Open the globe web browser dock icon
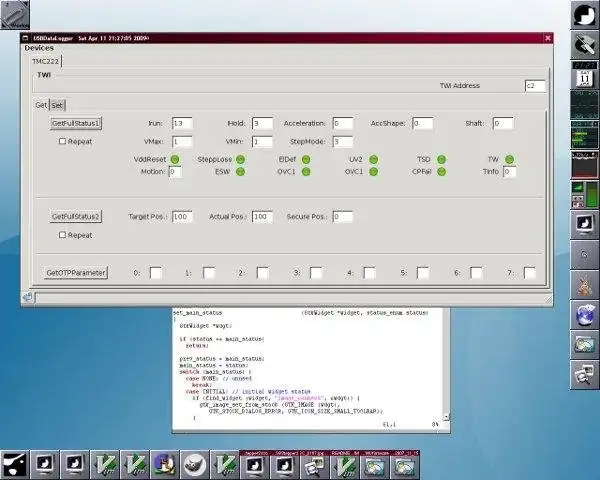Viewport: 600px width, 480px height. coord(585,315)
